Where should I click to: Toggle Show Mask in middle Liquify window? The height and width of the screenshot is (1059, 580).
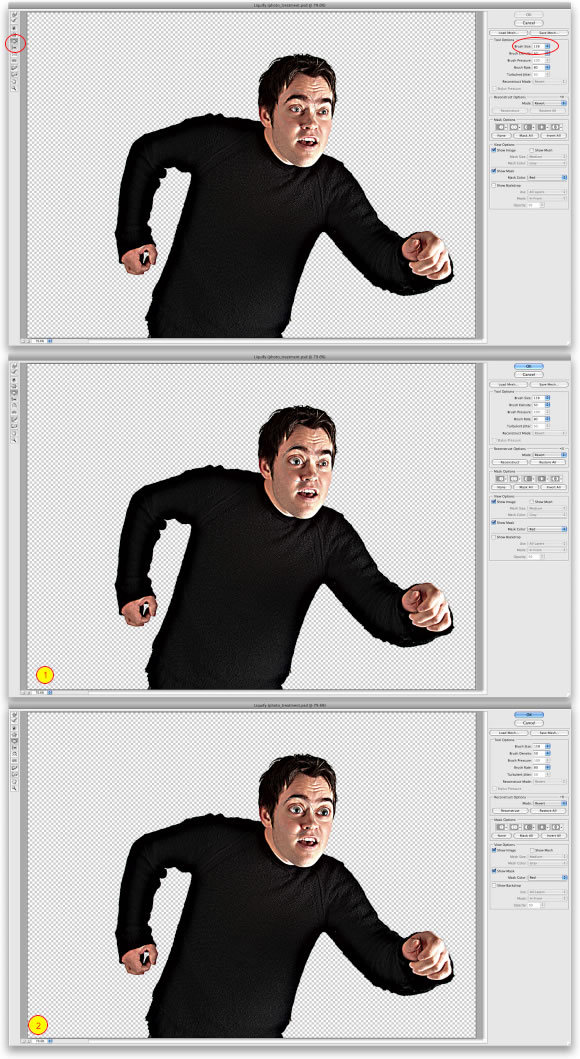pyautogui.click(x=494, y=523)
